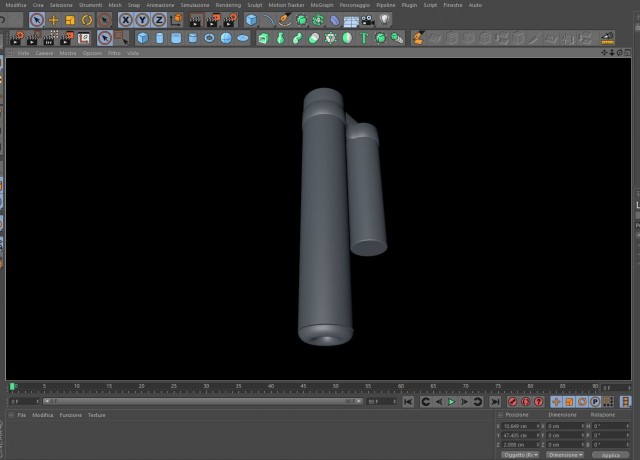Click the Applica button

[611, 455]
